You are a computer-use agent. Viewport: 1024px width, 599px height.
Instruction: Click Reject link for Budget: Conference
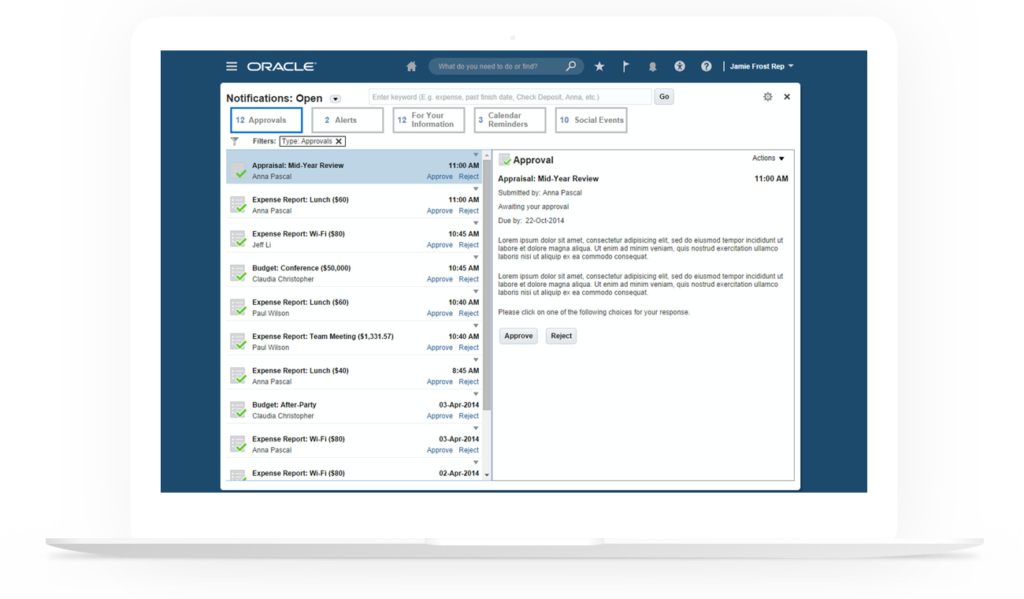click(469, 279)
